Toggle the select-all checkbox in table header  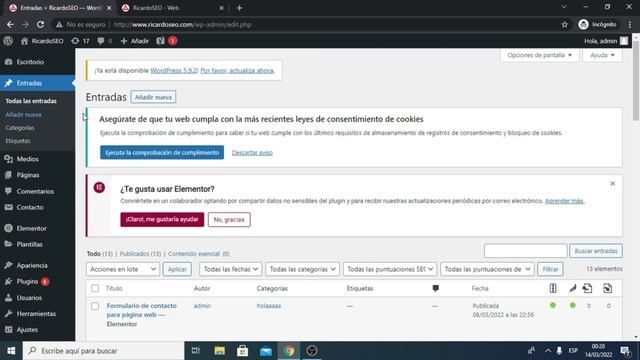pyautogui.click(x=95, y=289)
